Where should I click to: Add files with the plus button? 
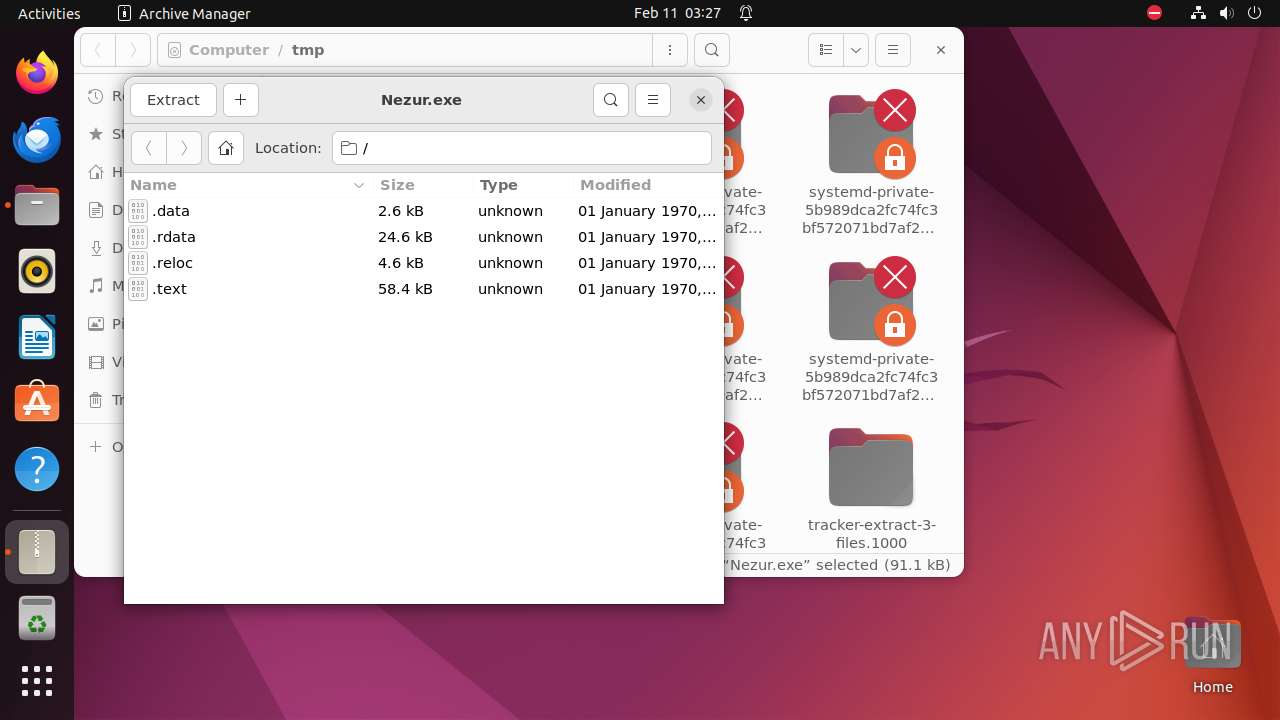pos(241,100)
